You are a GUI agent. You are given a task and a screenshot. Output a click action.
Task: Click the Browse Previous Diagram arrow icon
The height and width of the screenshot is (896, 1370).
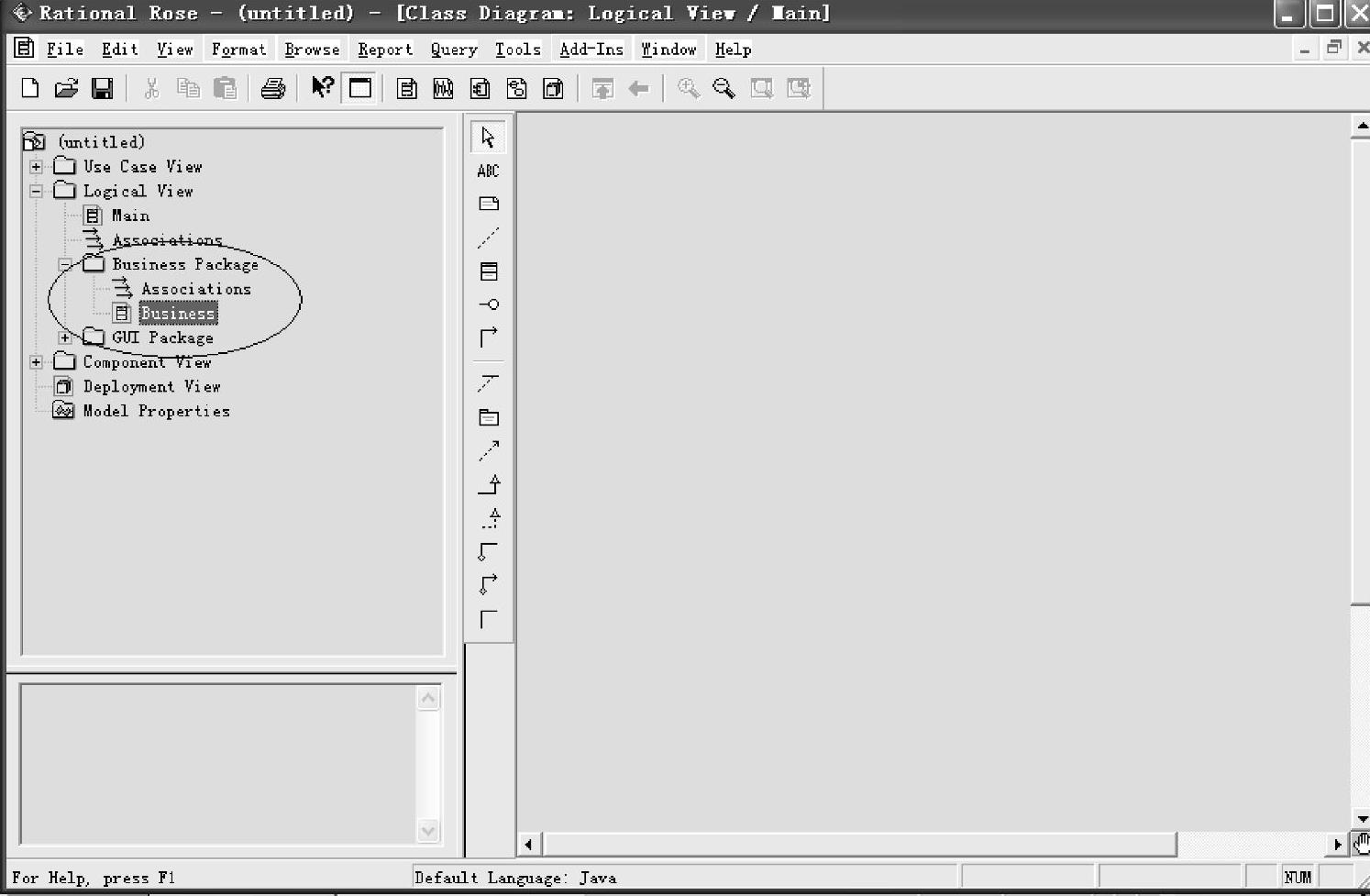(x=638, y=88)
